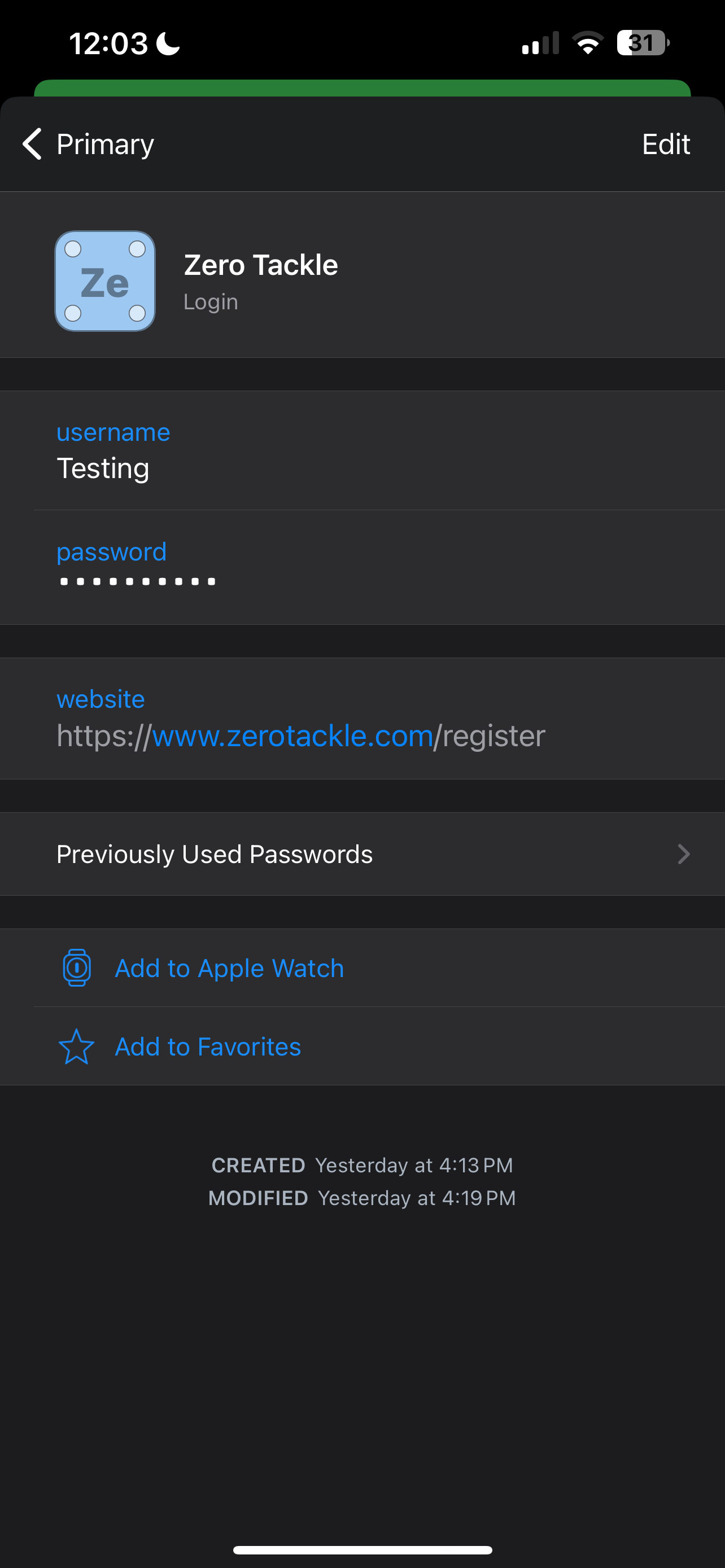Reveal the hidden password dots
This screenshot has width=725, height=1568.
coord(138,581)
